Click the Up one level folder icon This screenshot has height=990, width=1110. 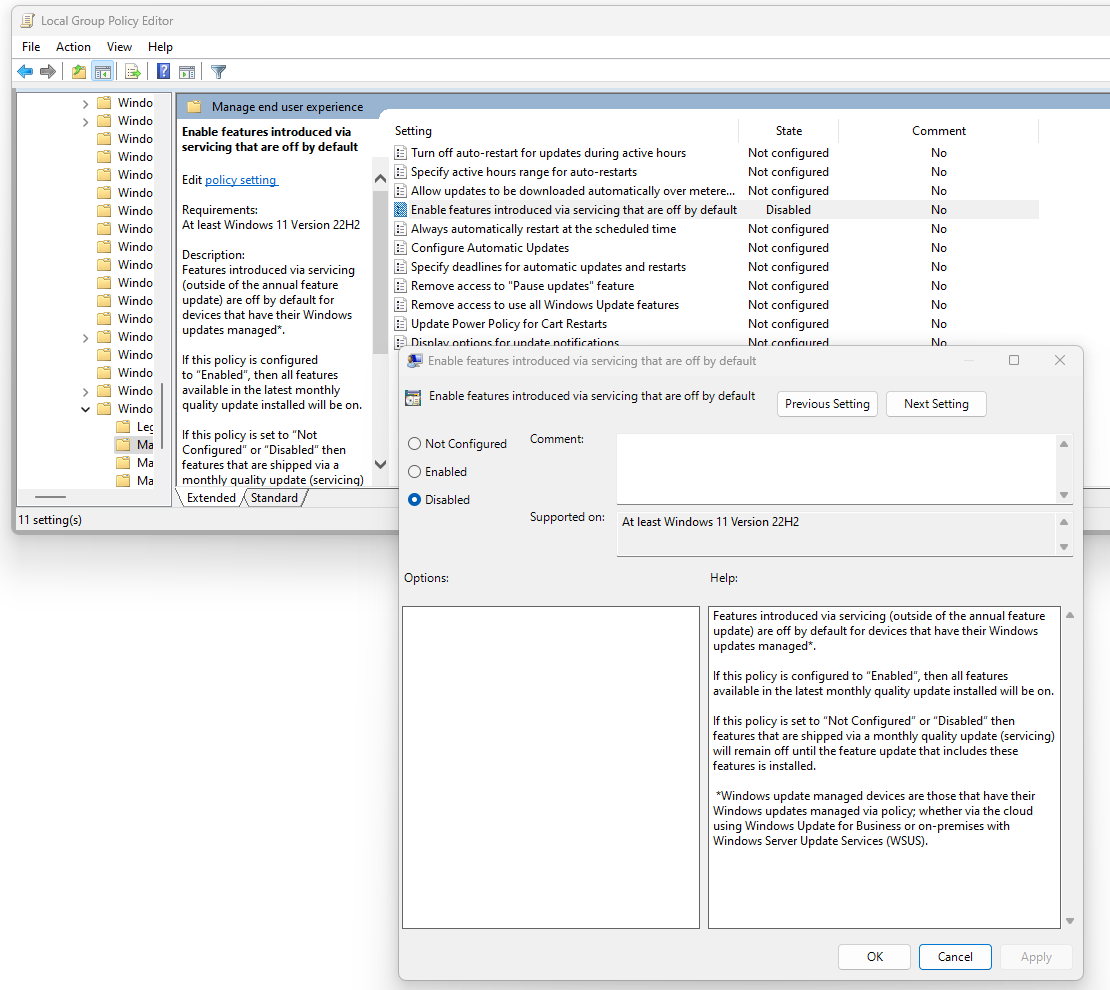[79, 72]
